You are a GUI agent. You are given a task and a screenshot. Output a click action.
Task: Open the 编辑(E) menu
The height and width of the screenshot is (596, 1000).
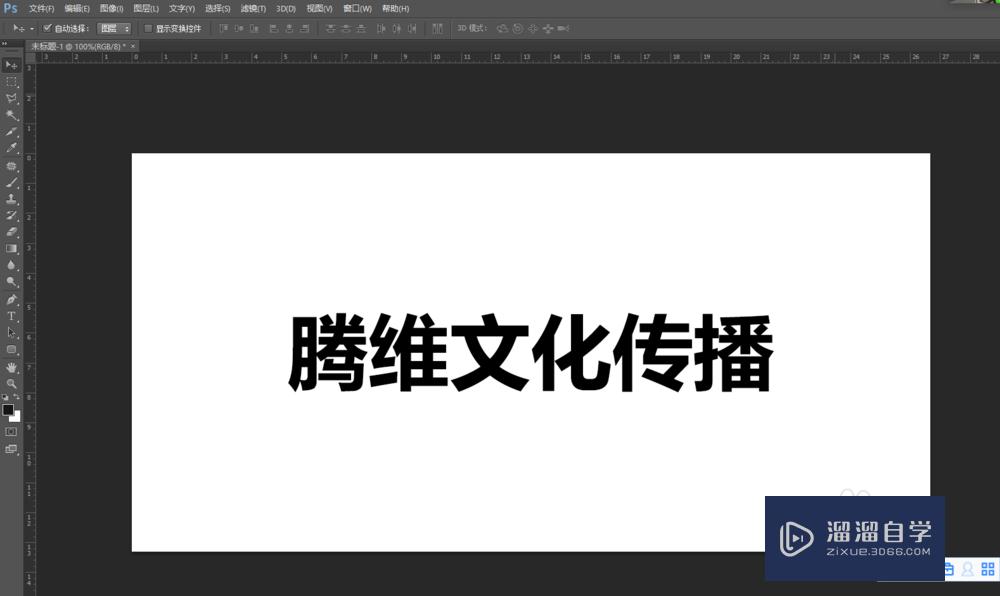coord(77,9)
